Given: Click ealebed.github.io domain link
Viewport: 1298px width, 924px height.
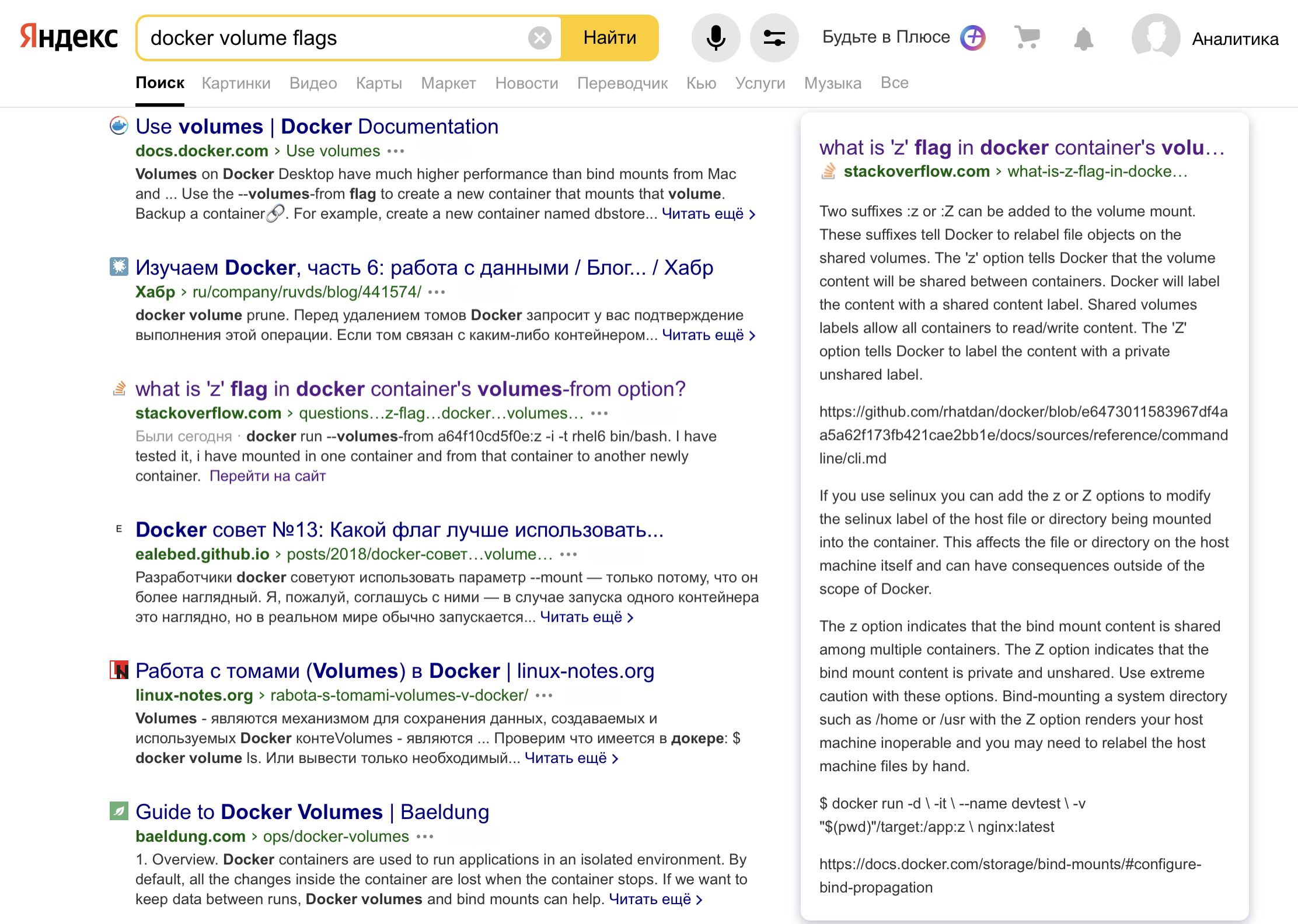Looking at the screenshot, I should (x=203, y=554).
